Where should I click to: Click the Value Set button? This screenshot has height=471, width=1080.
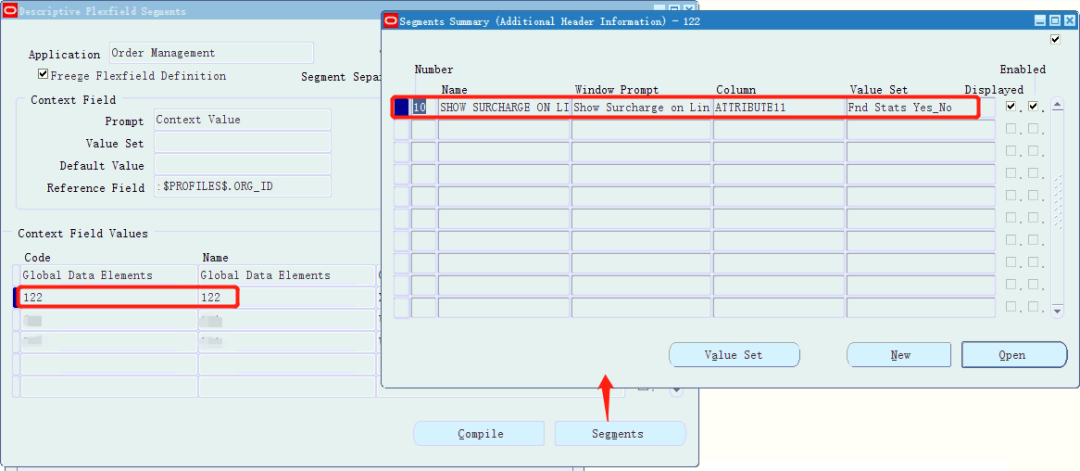734,355
